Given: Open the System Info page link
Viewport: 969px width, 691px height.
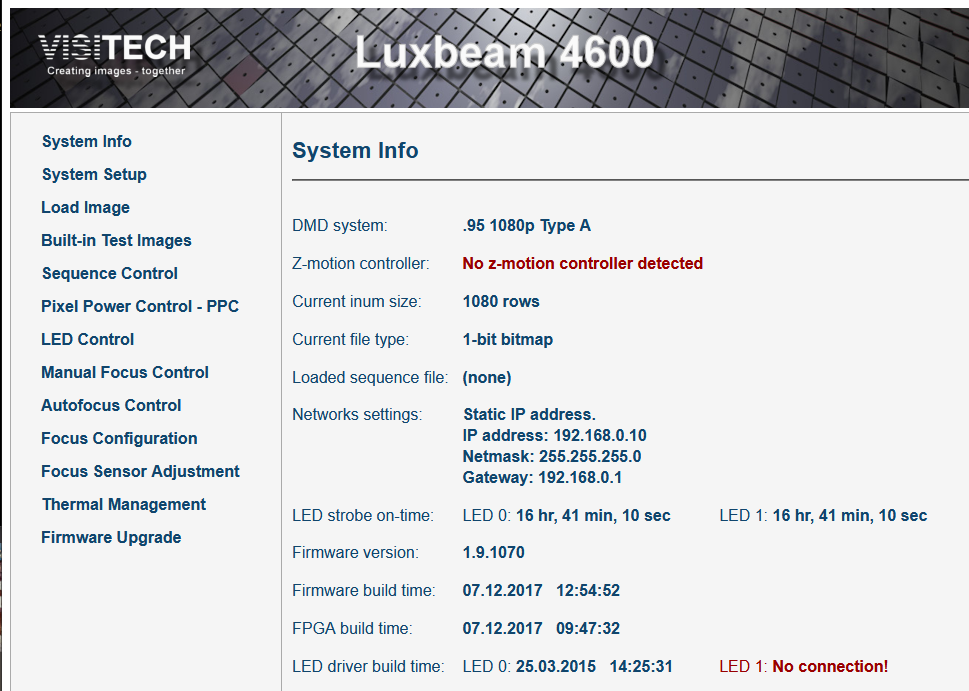Looking at the screenshot, I should pyautogui.click(x=87, y=142).
